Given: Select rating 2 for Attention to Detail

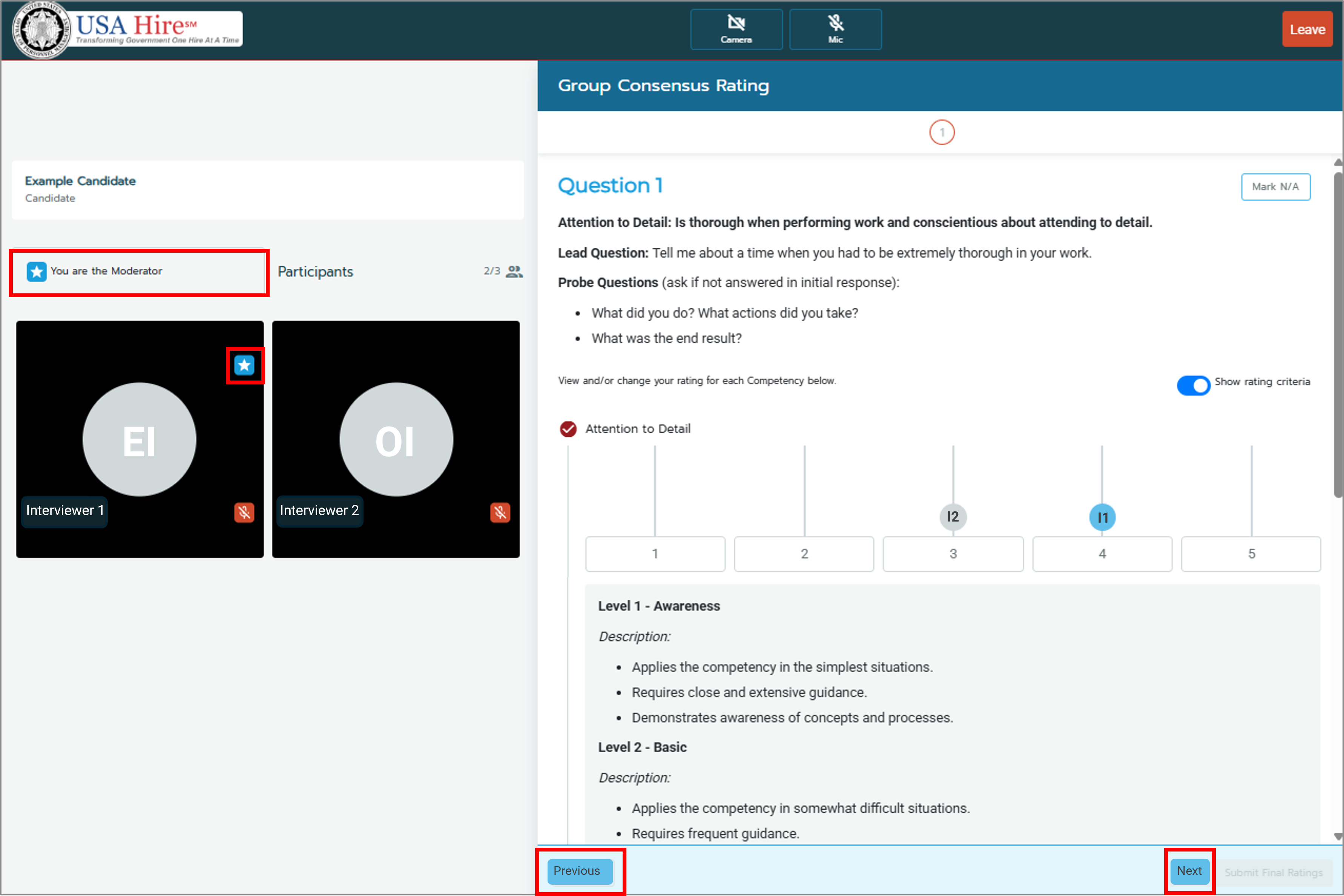Looking at the screenshot, I should pyautogui.click(x=804, y=554).
